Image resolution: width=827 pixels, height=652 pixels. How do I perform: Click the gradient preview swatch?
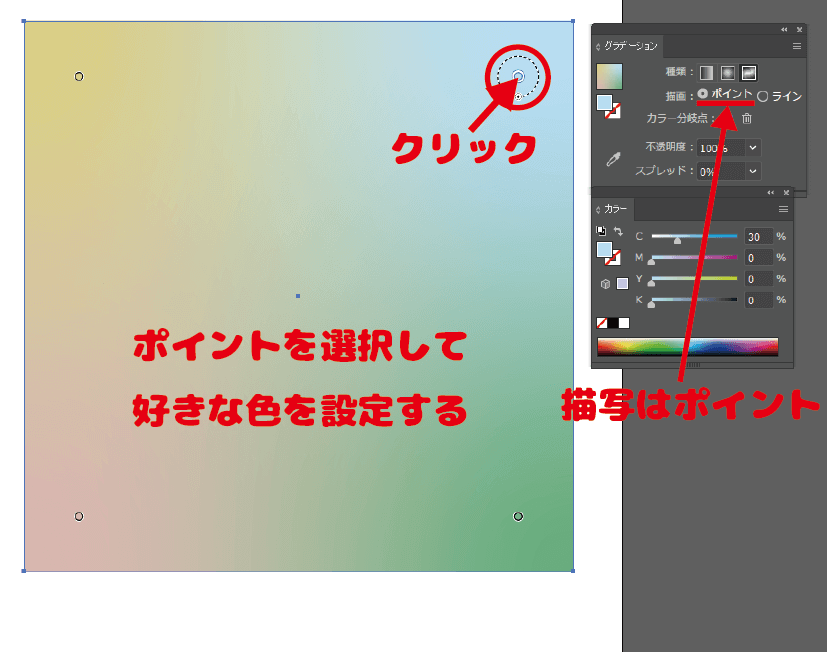609,76
